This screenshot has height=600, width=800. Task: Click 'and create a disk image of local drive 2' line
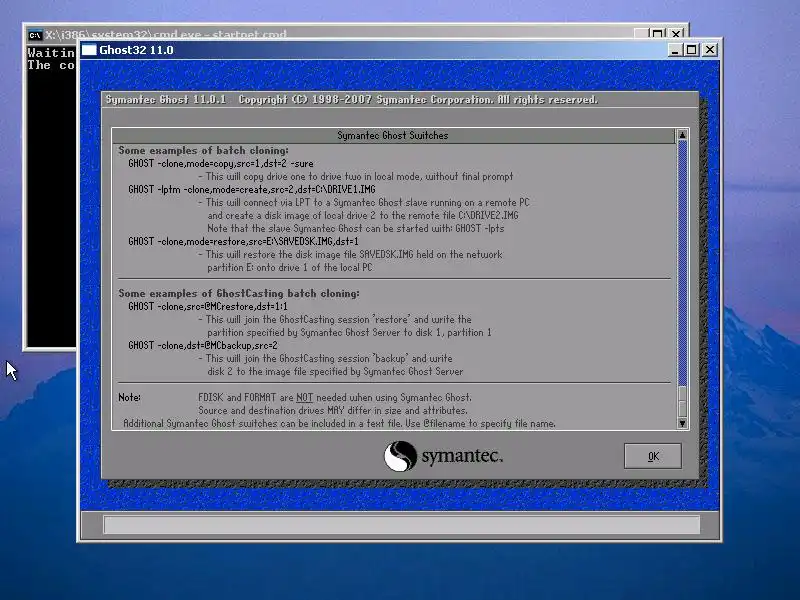363,215
